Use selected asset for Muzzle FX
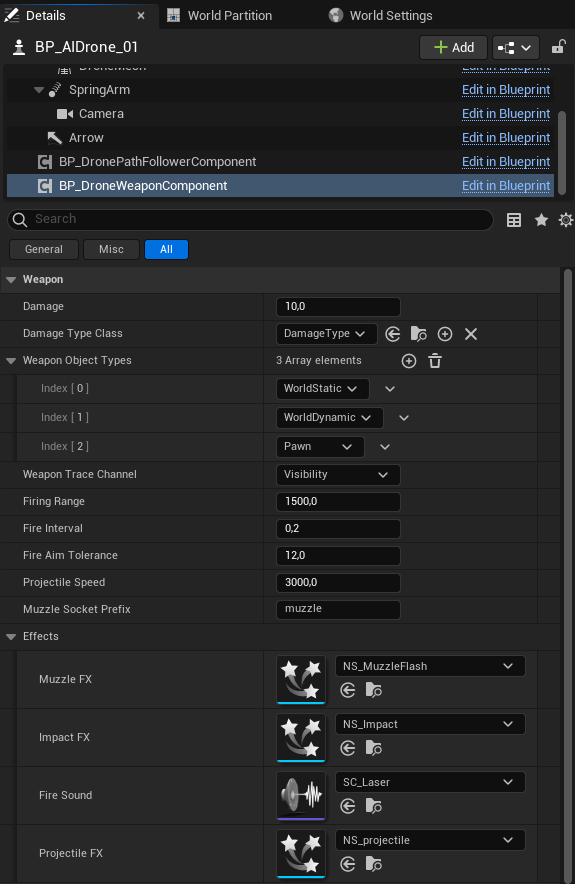This screenshot has height=884, width=575. pyautogui.click(x=348, y=690)
